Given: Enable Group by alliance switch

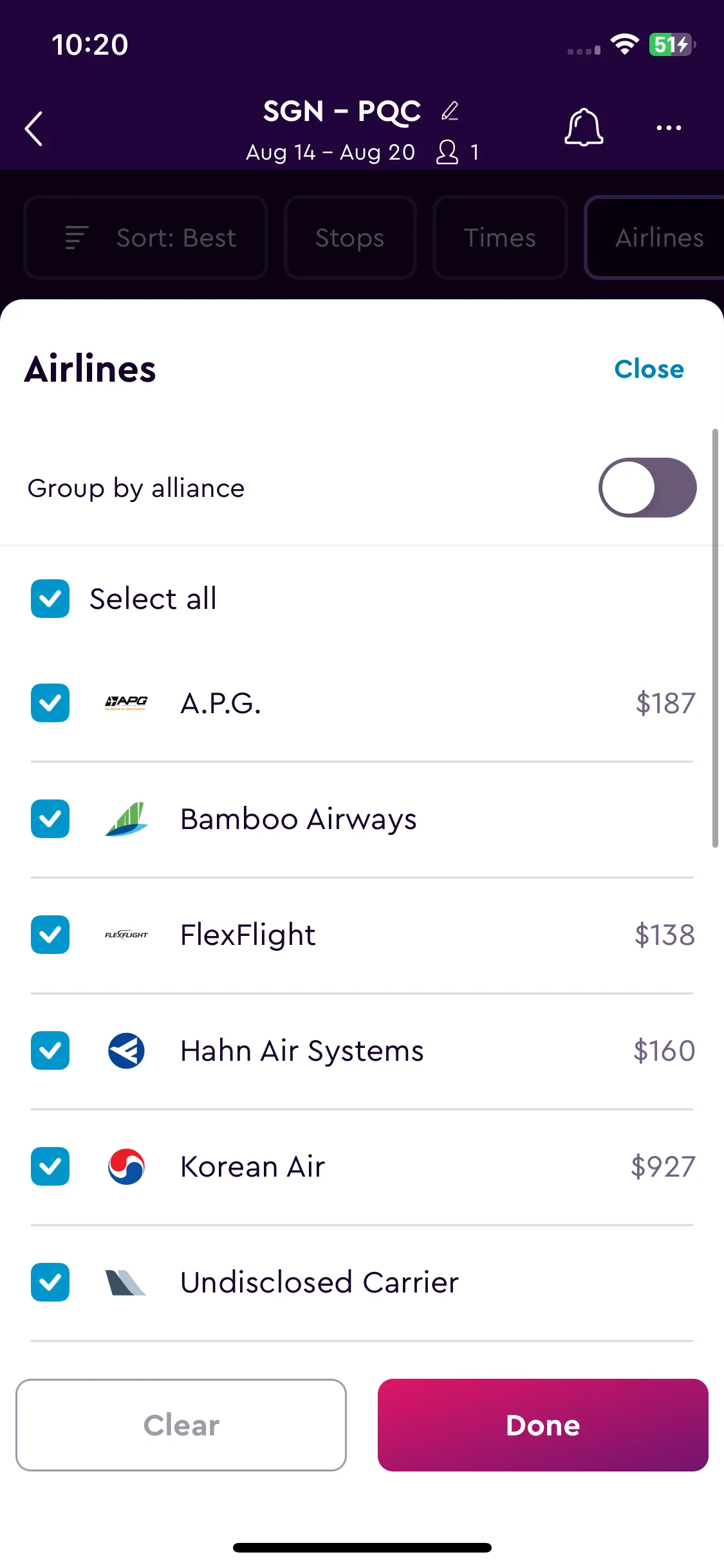Looking at the screenshot, I should (647, 487).
